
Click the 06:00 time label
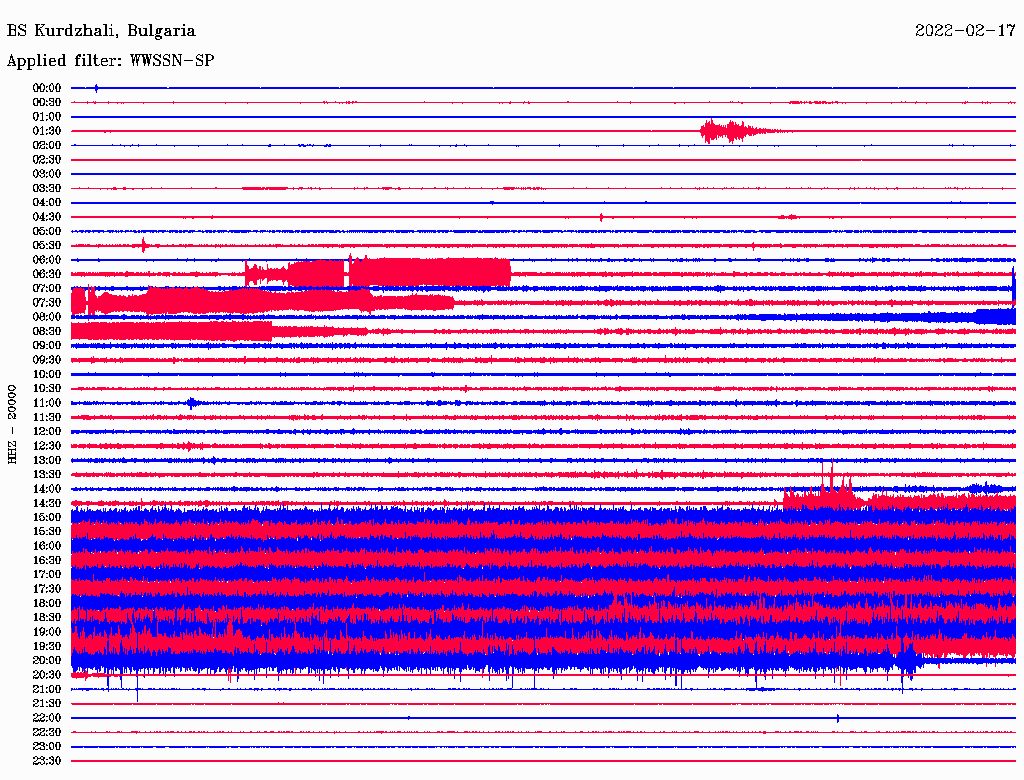click(47, 260)
